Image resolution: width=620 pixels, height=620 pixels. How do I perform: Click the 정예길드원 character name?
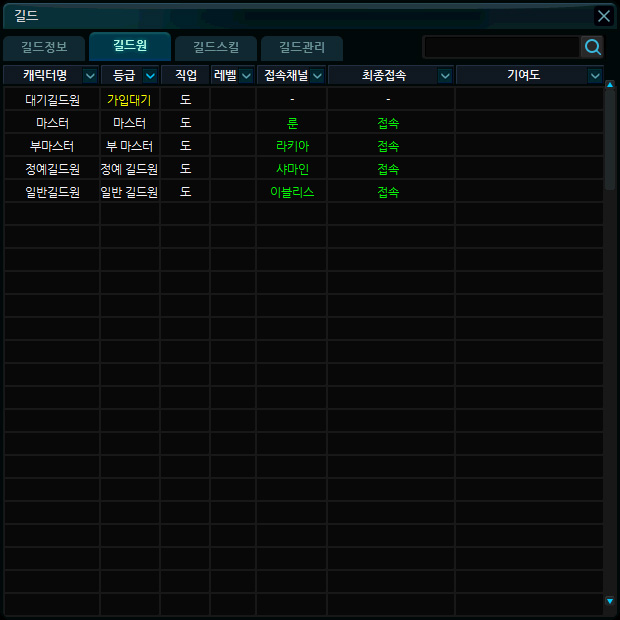(x=52, y=169)
